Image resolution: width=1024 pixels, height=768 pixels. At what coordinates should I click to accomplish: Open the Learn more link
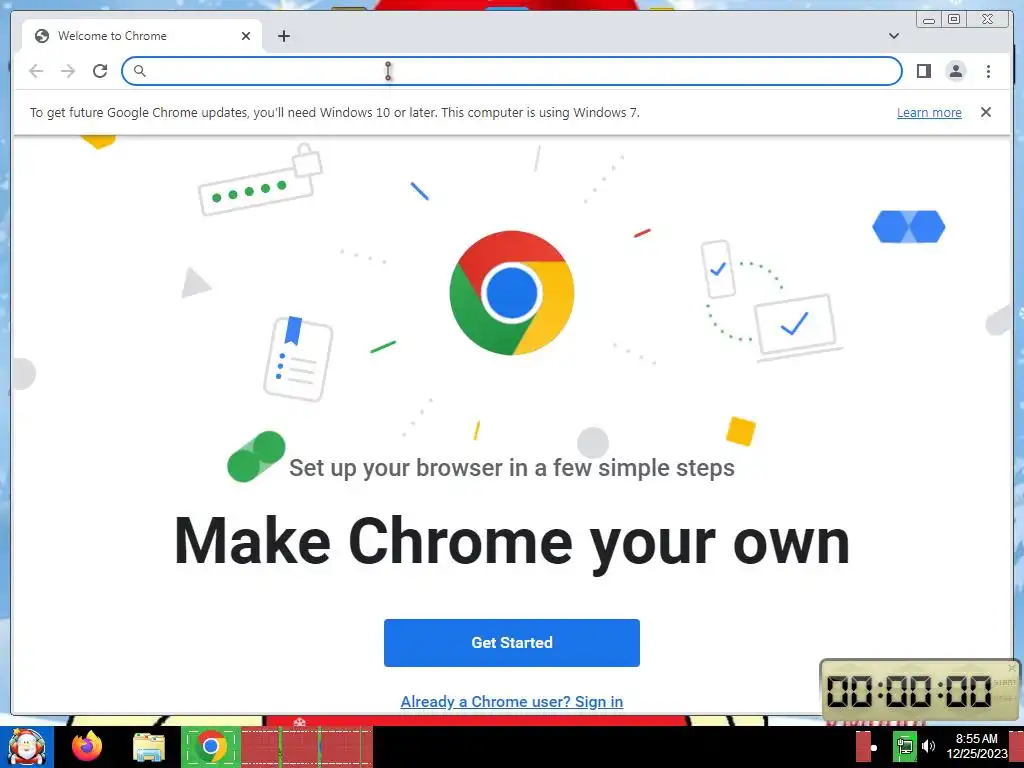point(929,112)
